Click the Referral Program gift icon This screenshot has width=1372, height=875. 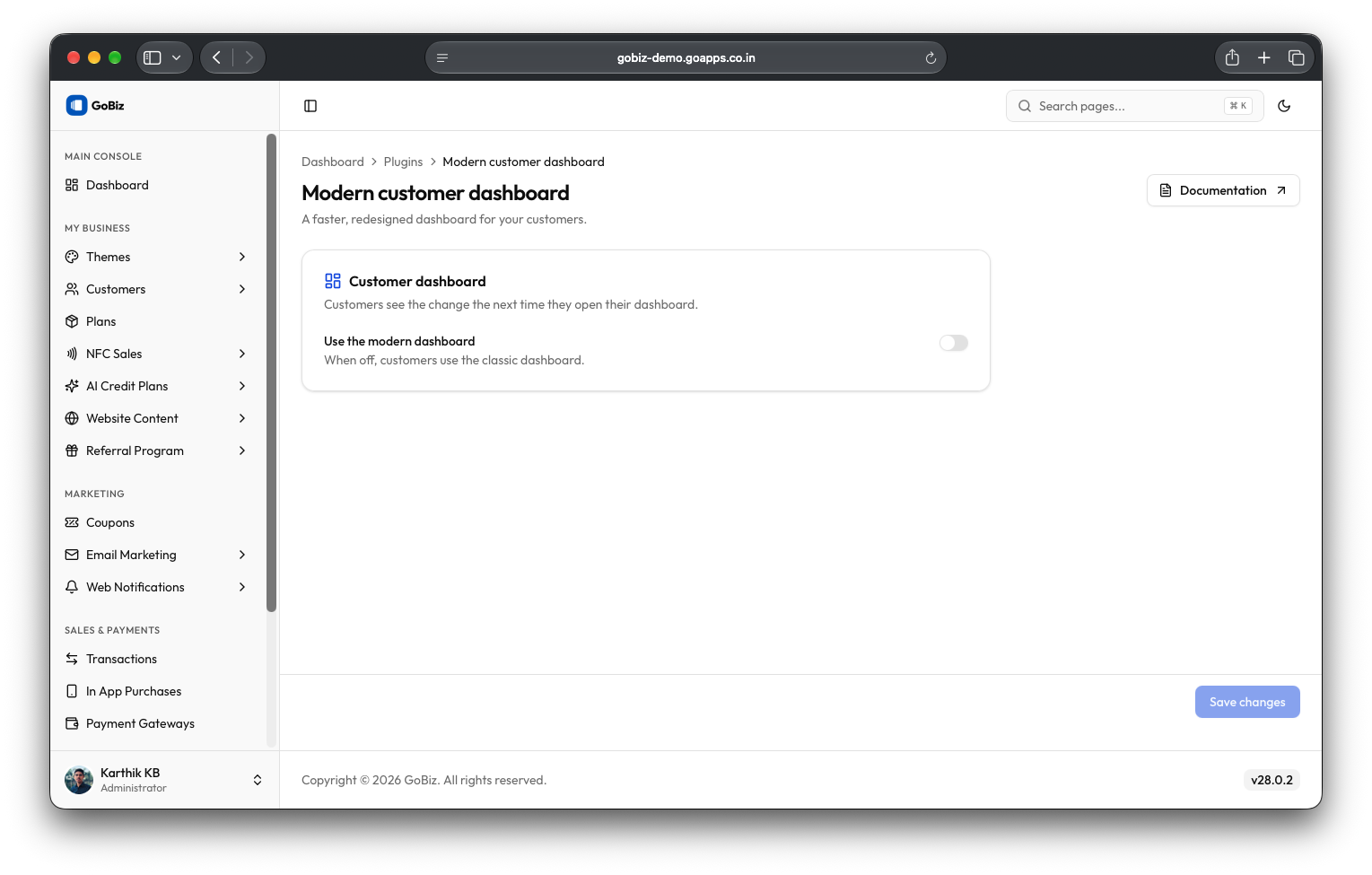[72, 451]
